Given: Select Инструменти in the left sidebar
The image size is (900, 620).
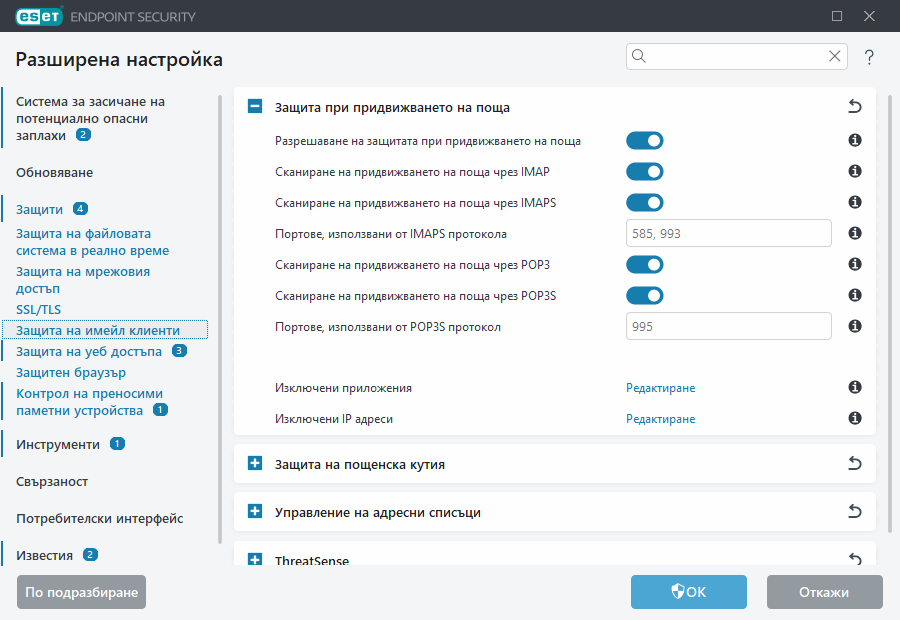Looking at the screenshot, I should [58, 444].
